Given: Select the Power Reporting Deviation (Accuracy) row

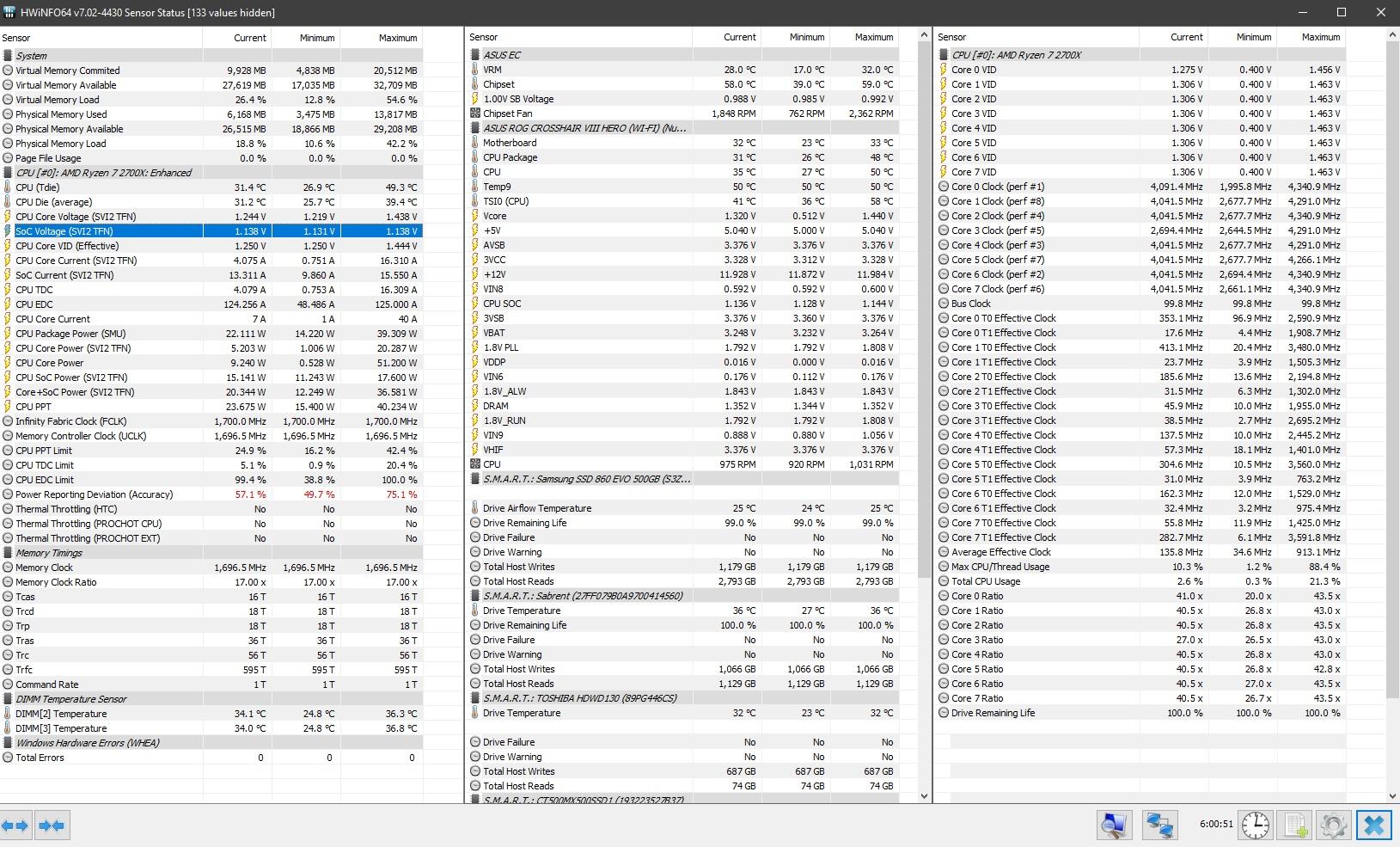Looking at the screenshot, I should tap(211, 494).
